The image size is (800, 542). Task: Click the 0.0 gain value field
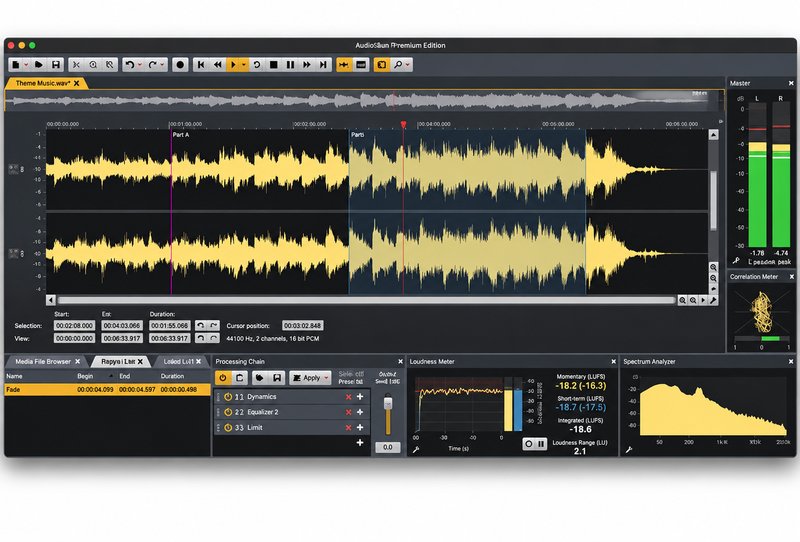[x=388, y=447]
